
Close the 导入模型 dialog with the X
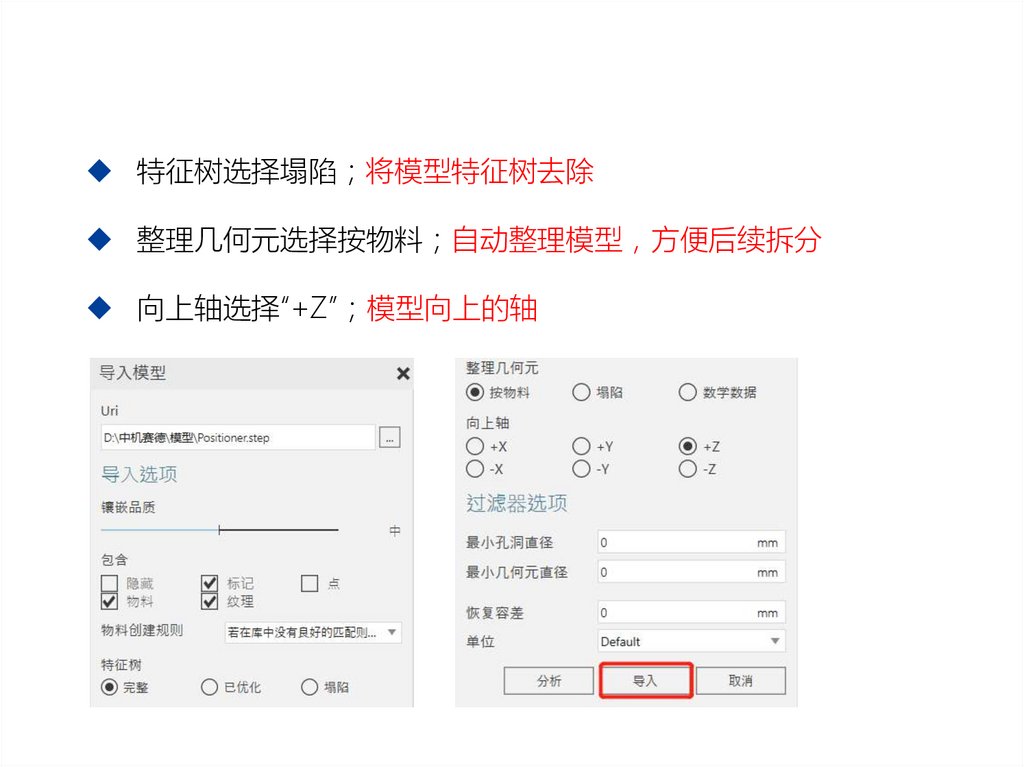pos(403,373)
